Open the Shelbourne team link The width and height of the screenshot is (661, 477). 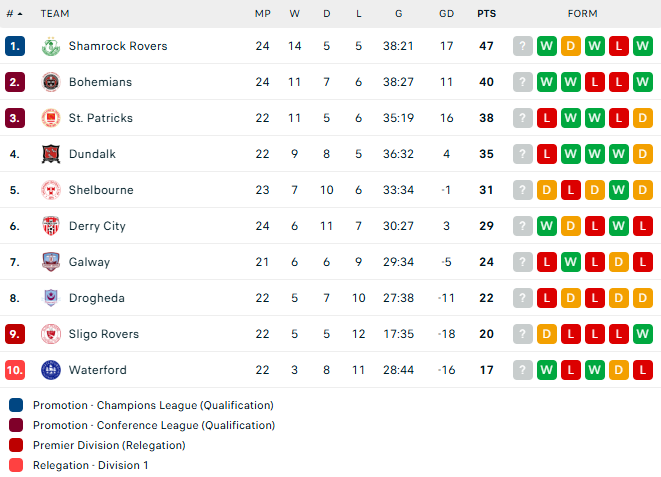pyautogui.click(x=101, y=190)
